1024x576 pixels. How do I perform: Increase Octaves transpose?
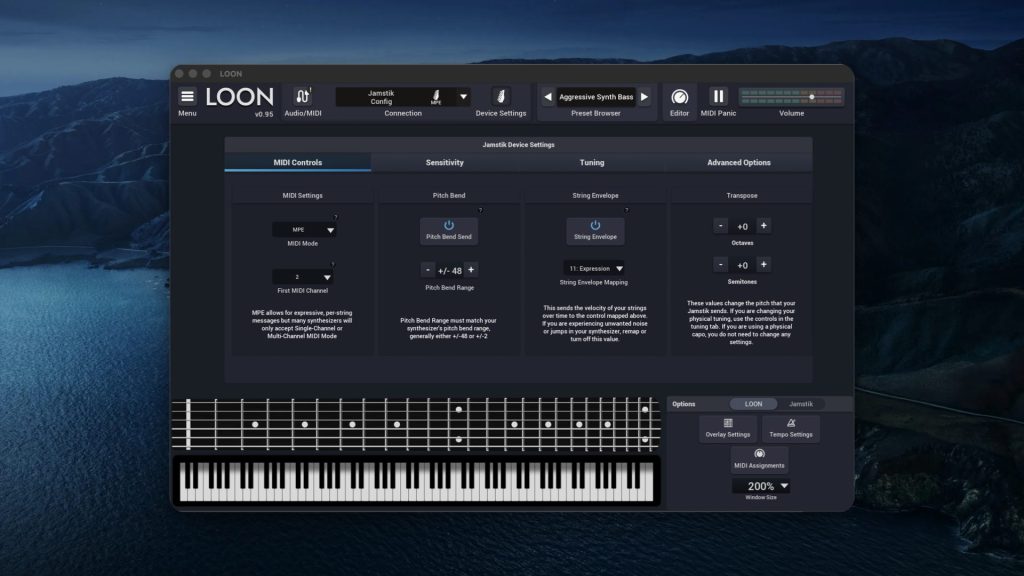(763, 226)
